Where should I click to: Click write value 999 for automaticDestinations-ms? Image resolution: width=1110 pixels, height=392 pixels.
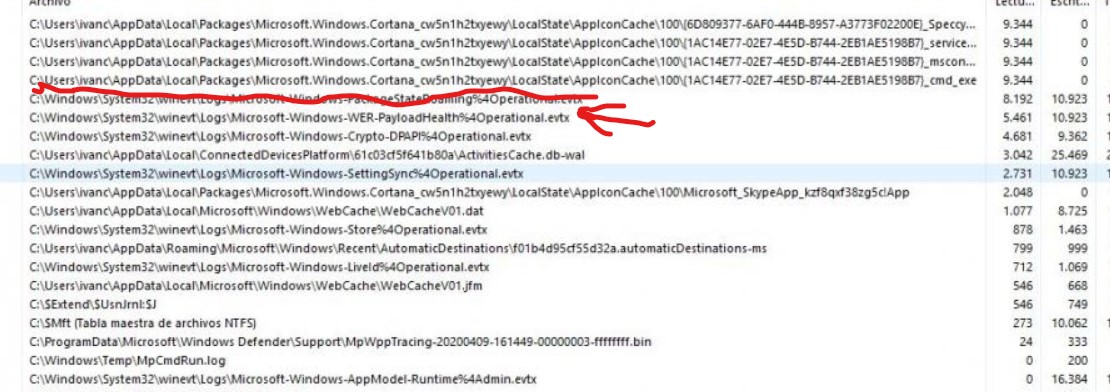[1077, 248]
